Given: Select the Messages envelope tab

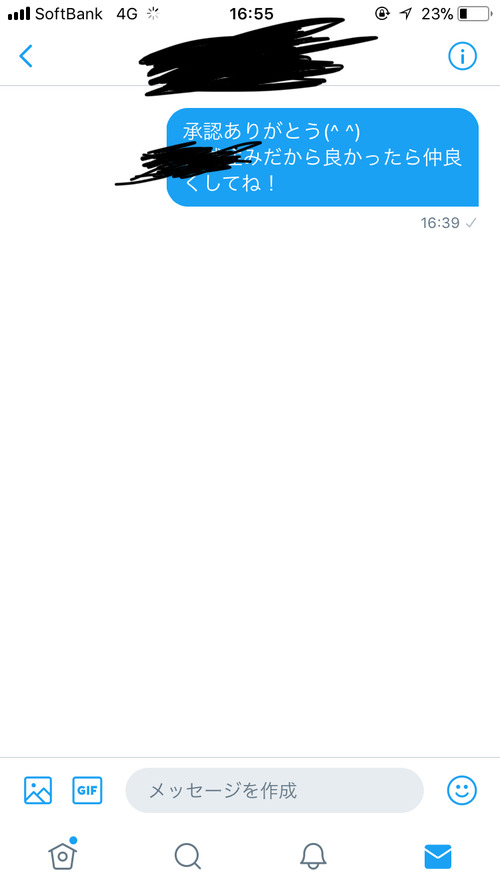Looking at the screenshot, I should (x=438, y=857).
